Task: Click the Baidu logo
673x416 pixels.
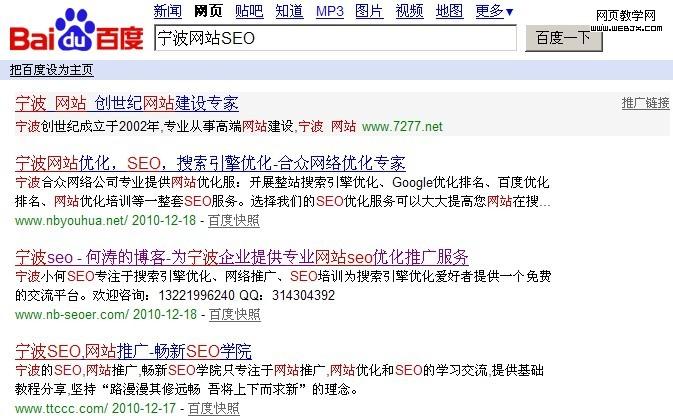Action: pyautogui.click(x=75, y=31)
